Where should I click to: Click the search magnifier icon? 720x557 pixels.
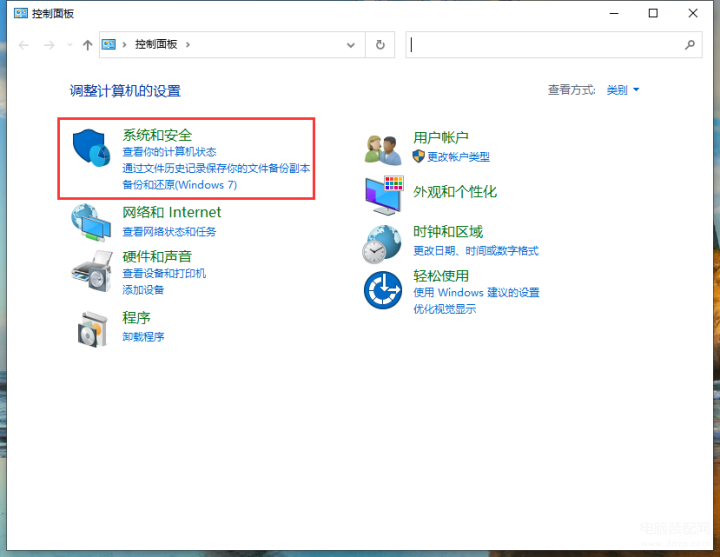coord(689,45)
